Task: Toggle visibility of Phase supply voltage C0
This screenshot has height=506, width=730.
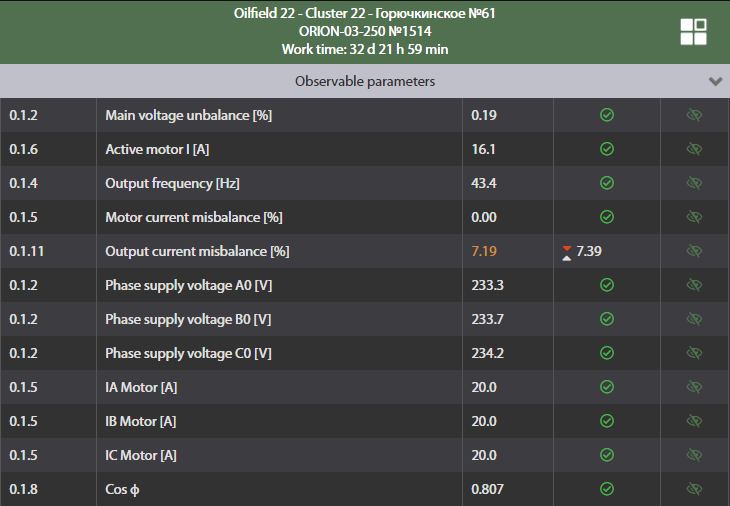Action: click(x=694, y=353)
